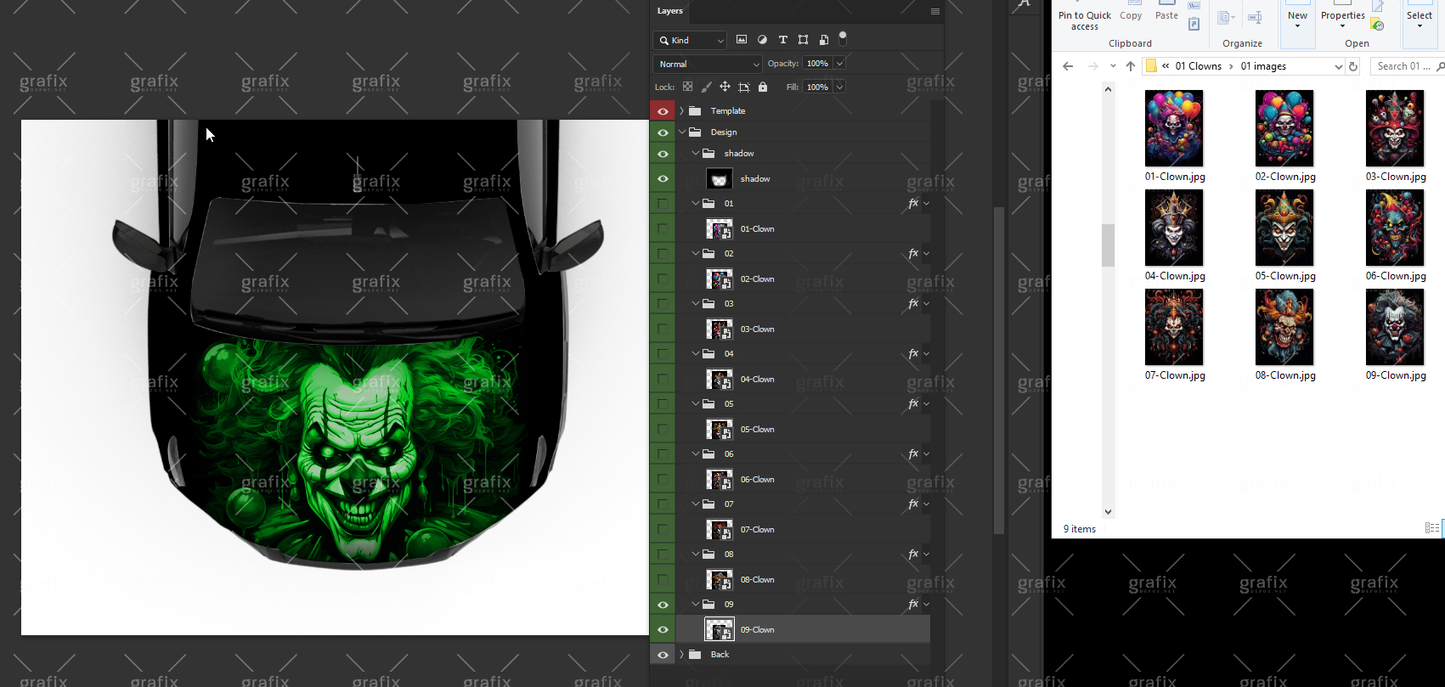Click the lock all padlock icon
This screenshot has height=687, width=1445.
763,87
